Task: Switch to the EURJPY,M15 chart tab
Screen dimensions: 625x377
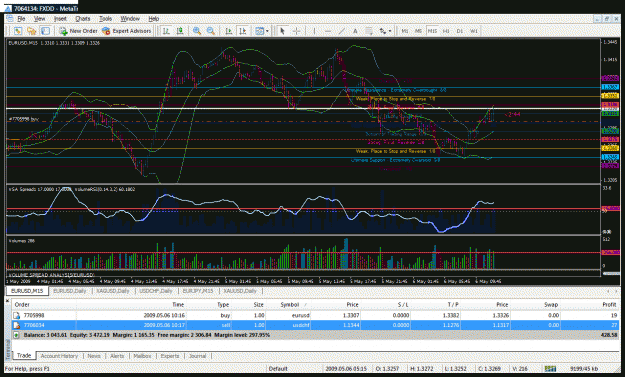Action: (x=198, y=291)
